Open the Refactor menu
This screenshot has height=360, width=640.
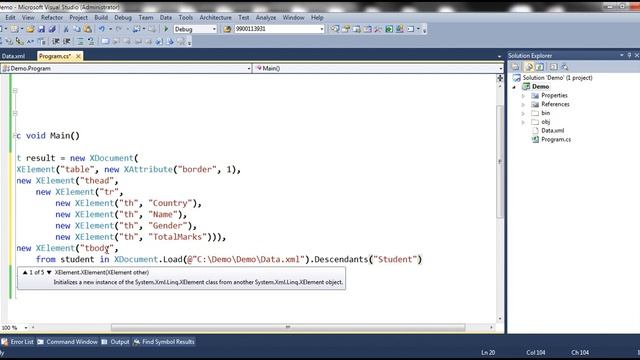52,18
